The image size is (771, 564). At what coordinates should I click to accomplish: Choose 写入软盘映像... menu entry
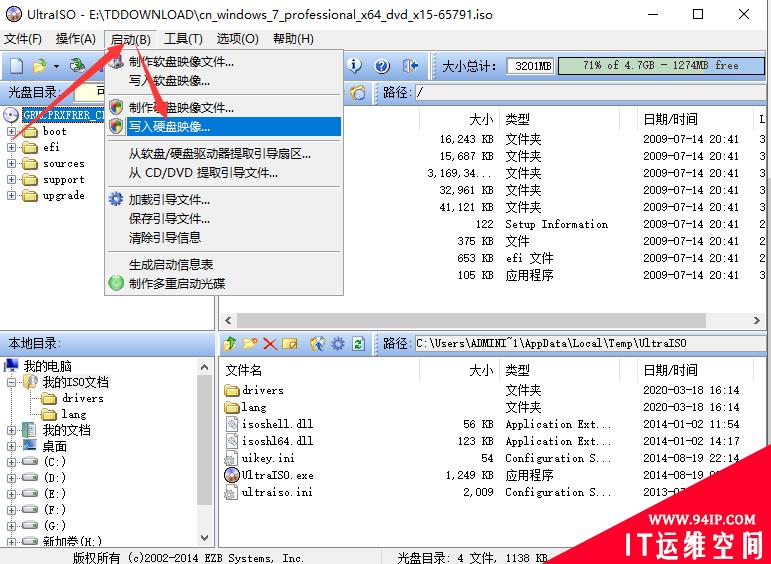point(224,80)
